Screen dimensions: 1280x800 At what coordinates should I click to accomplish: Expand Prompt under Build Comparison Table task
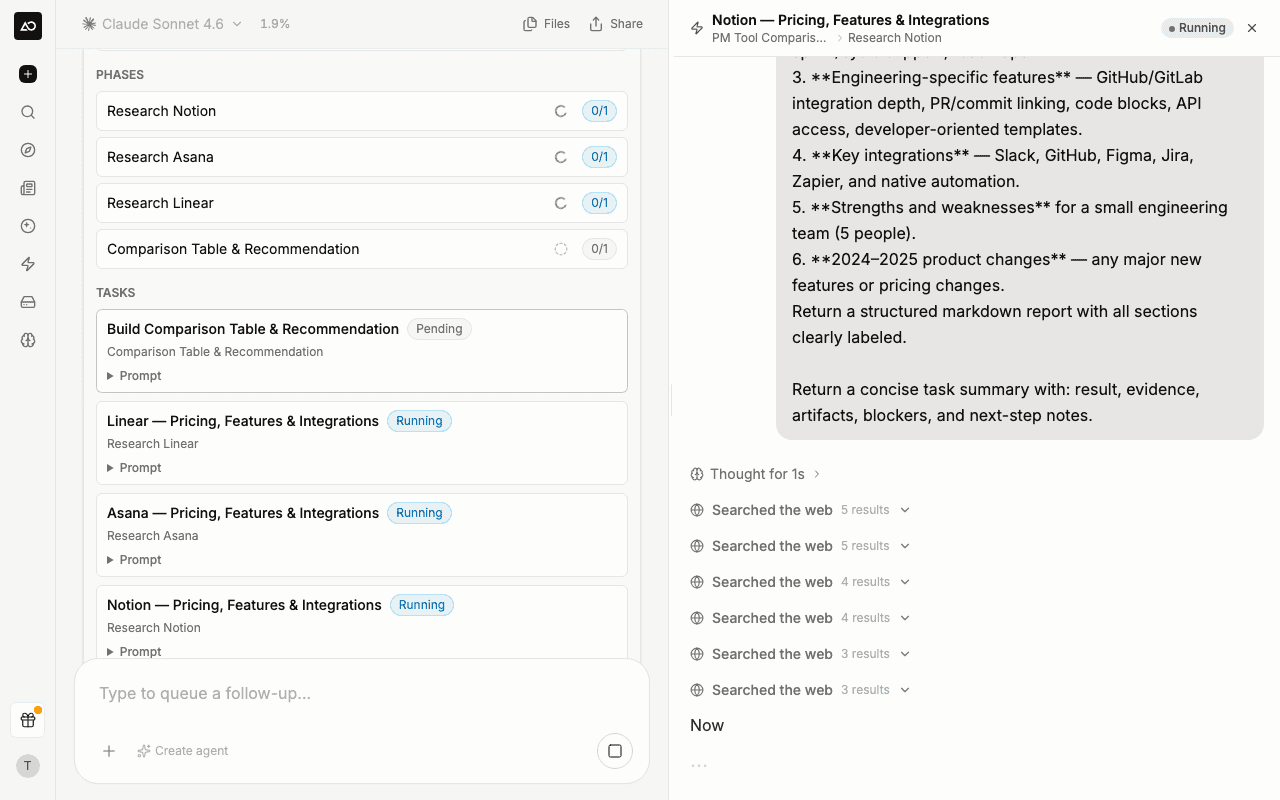(135, 376)
